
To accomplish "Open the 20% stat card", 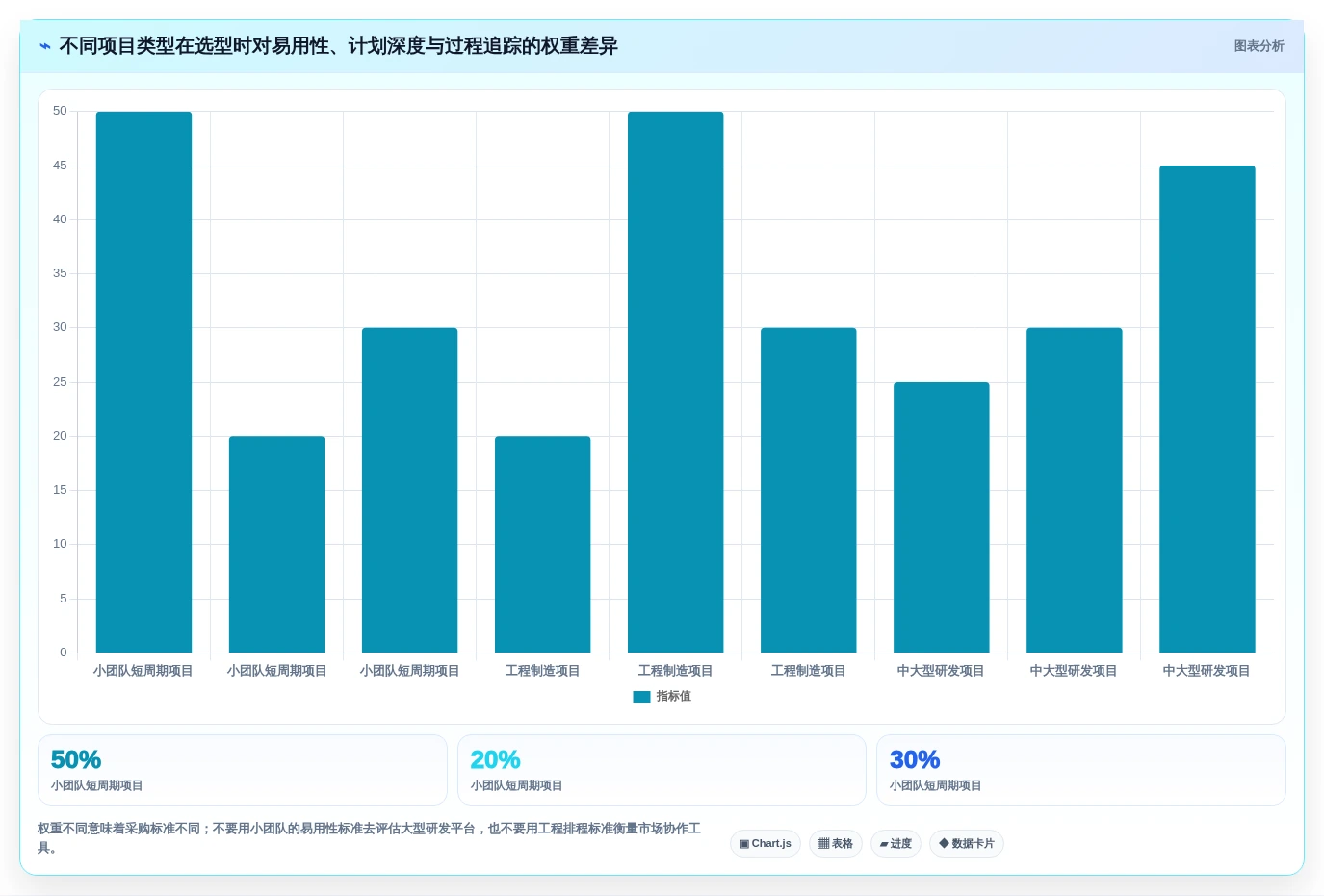I will click(662, 770).
